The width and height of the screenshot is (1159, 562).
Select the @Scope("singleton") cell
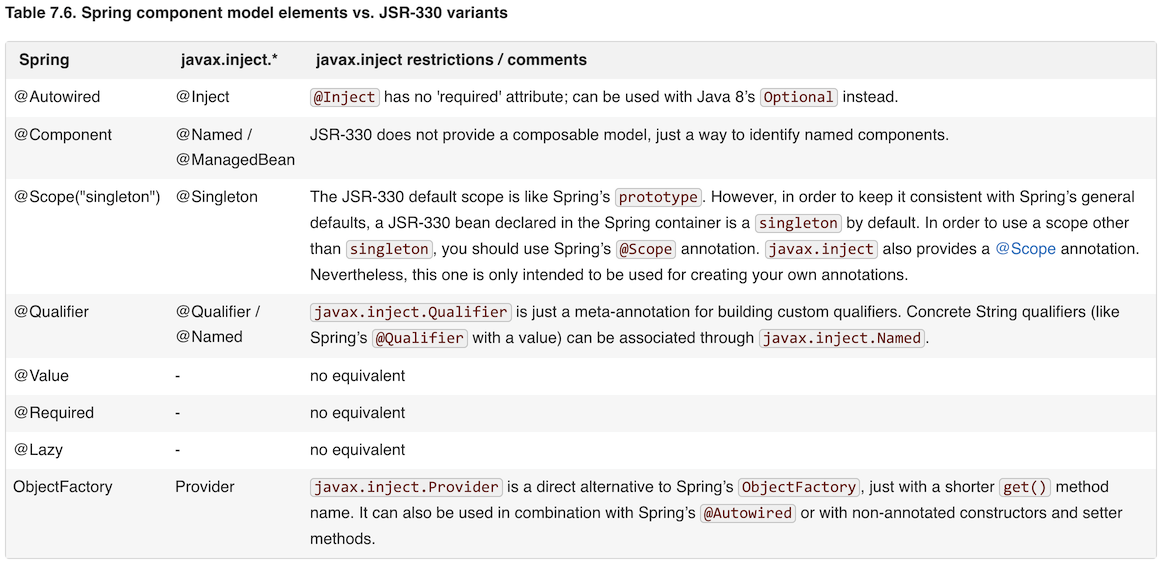(87, 197)
